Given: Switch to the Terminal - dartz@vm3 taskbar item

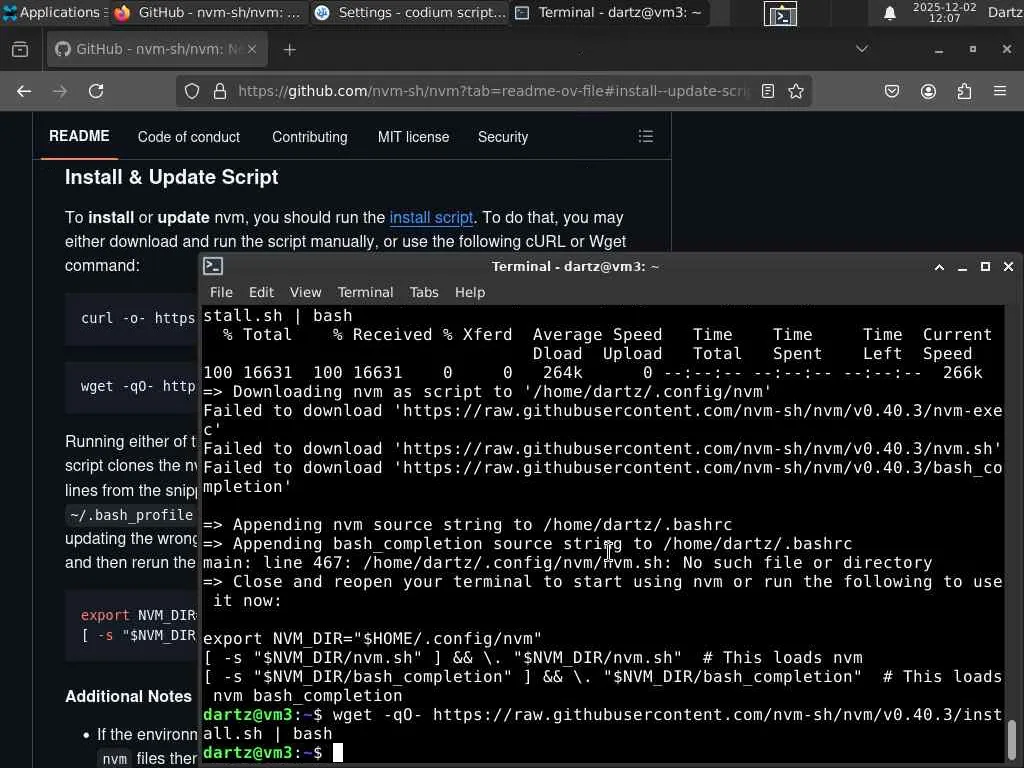Looking at the screenshot, I should tap(609, 12).
